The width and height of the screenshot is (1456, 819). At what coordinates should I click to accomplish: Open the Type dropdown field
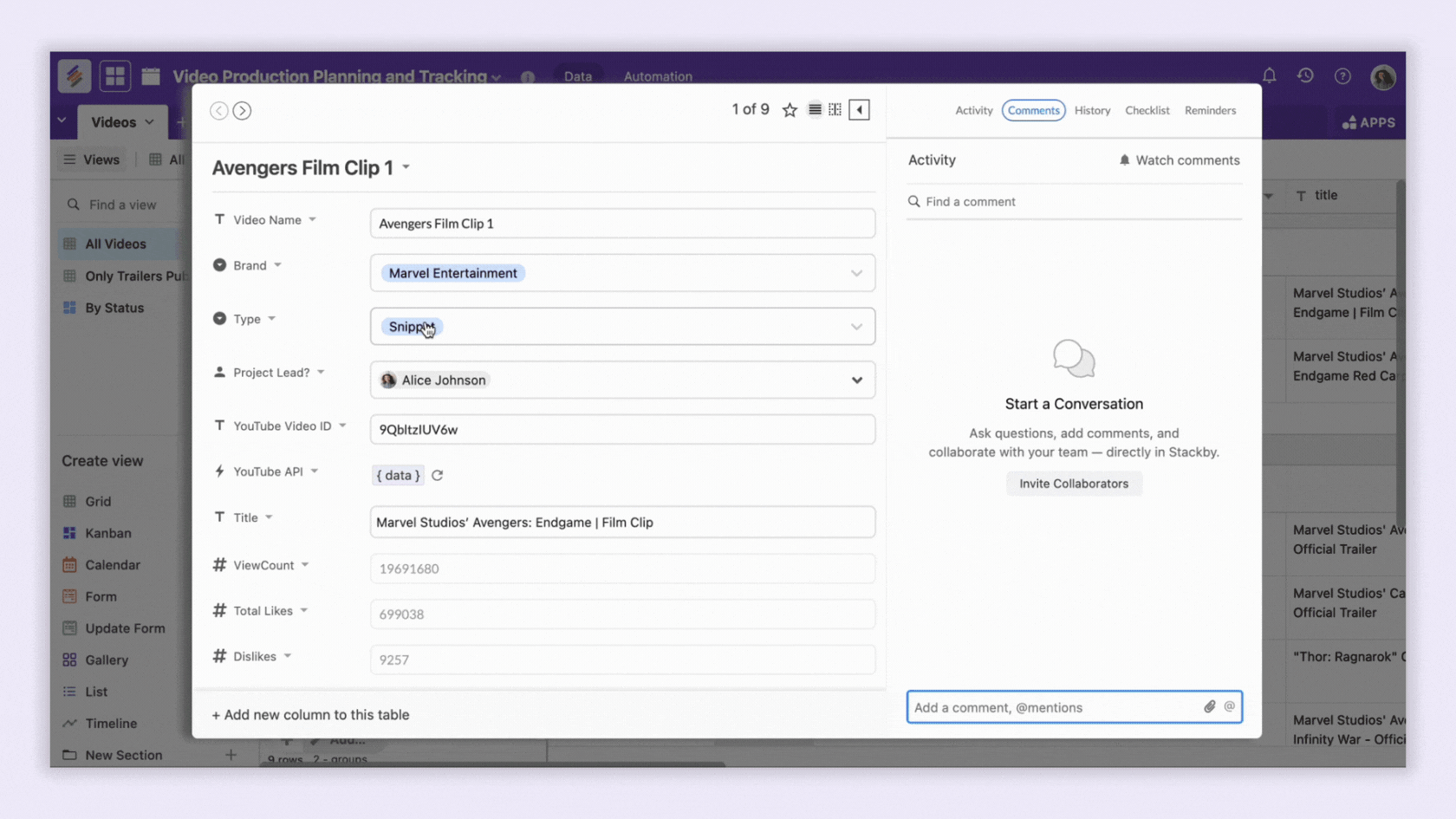tap(622, 327)
